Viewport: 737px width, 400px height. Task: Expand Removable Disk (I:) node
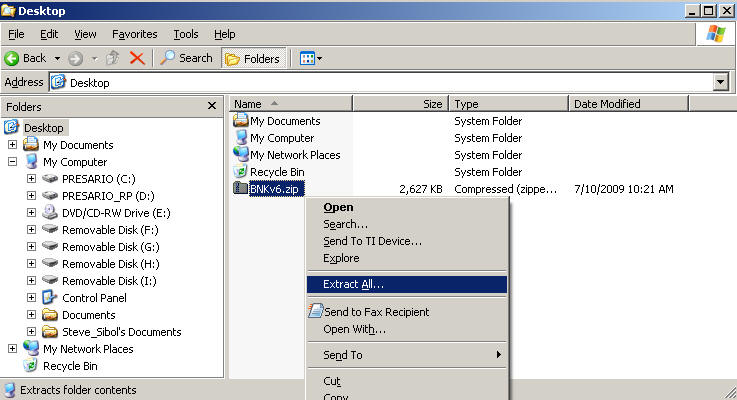point(31,281)
